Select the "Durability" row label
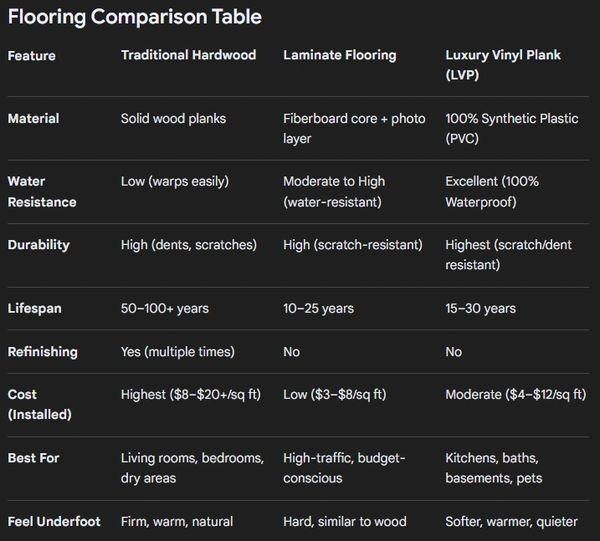Image resolution: width=600 pixels, height=541 pixels. coord(38,245)
